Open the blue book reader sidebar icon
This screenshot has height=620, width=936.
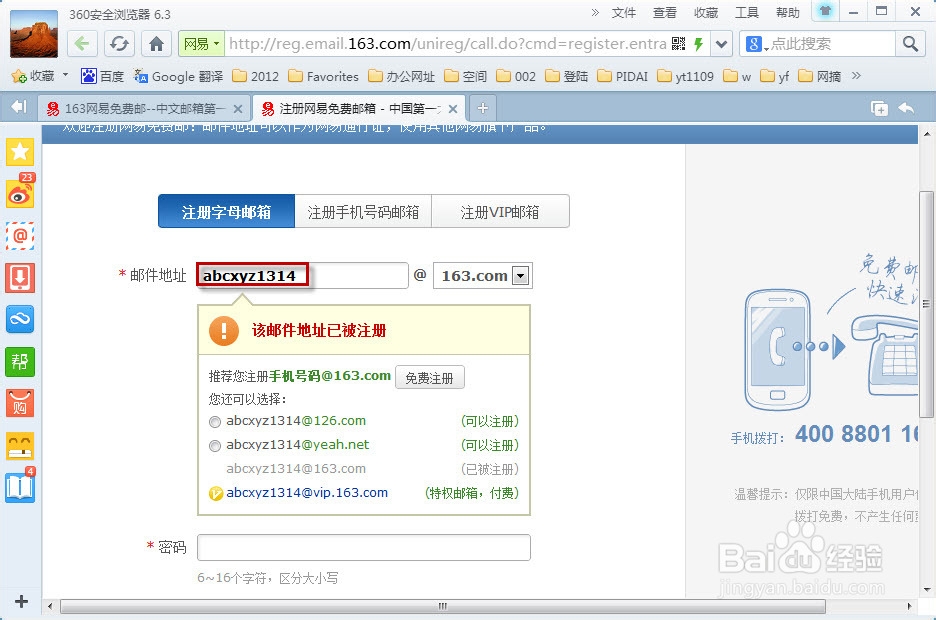pos(20,486)
